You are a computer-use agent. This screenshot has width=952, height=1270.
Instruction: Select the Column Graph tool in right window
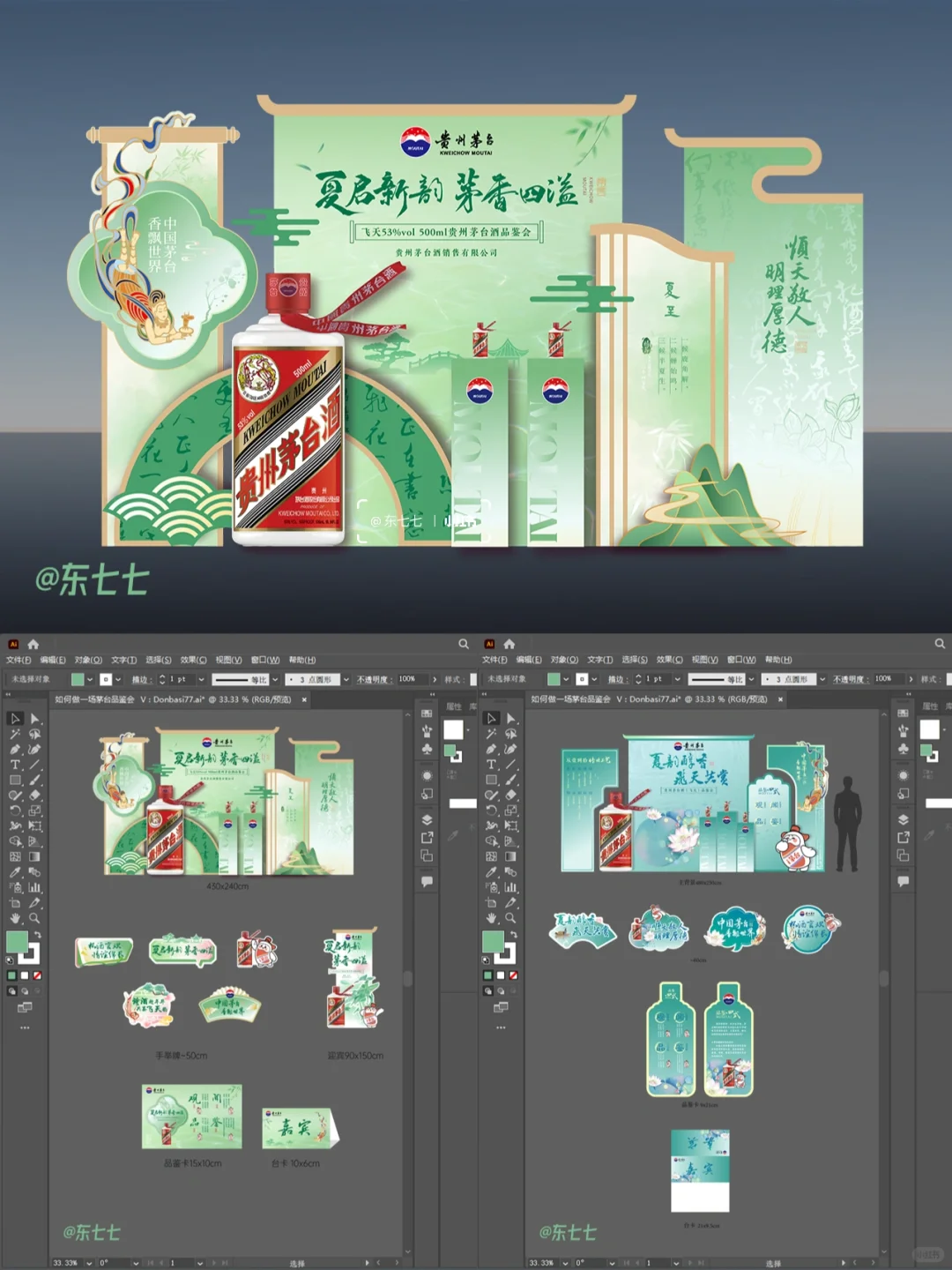[511, 887]
